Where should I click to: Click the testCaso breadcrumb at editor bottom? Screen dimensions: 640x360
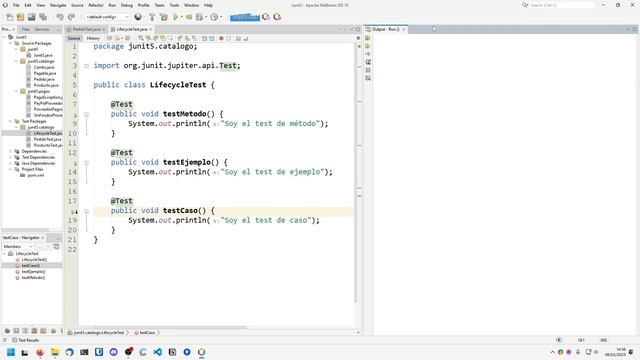146,333
